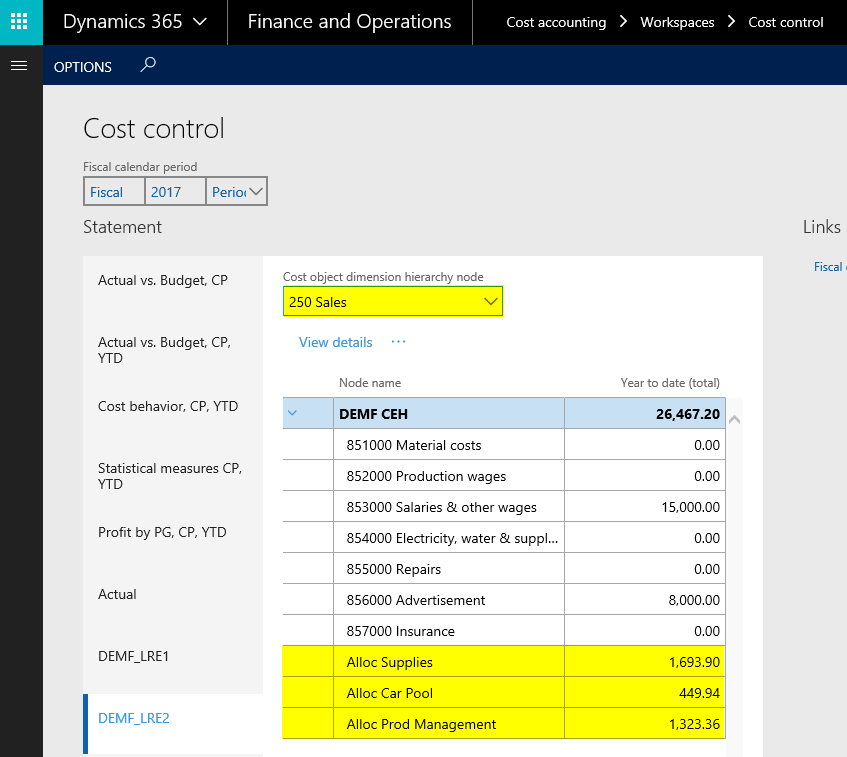
Task: Switch to Cost behavior, CP, YTD tab
Action: click(x=168, y=406)
